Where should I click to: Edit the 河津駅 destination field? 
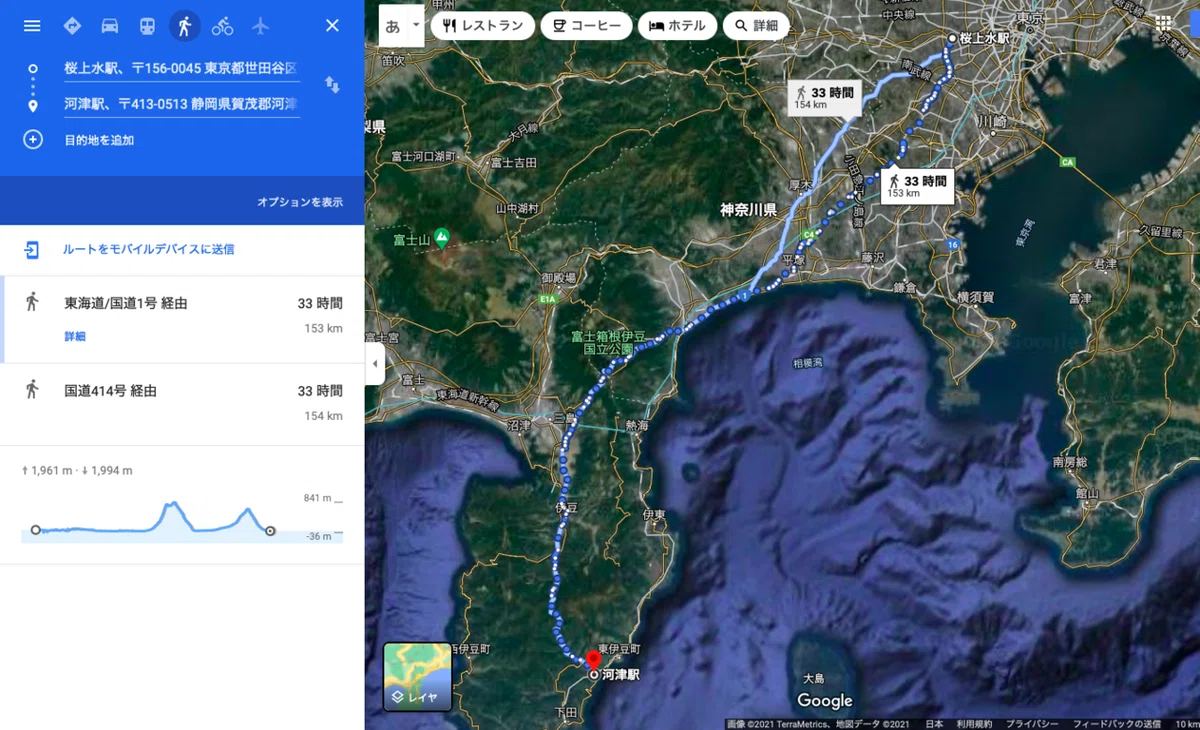pos(181,104)
